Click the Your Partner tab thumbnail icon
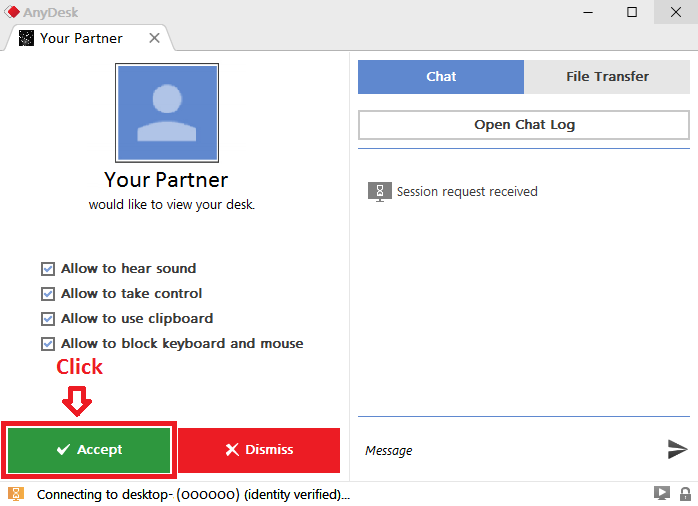Viewport: 698px width, 506px height. pos(26,38)
